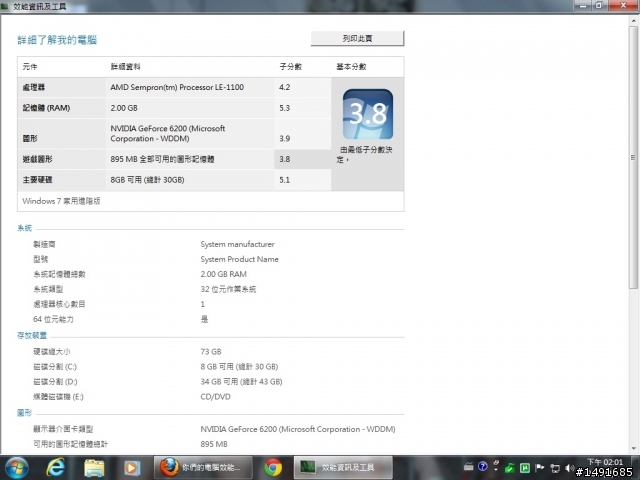The width and height of the screenshot is (640, 480).
Task: Click the RAM subscore 5.3
Action: 284,108
